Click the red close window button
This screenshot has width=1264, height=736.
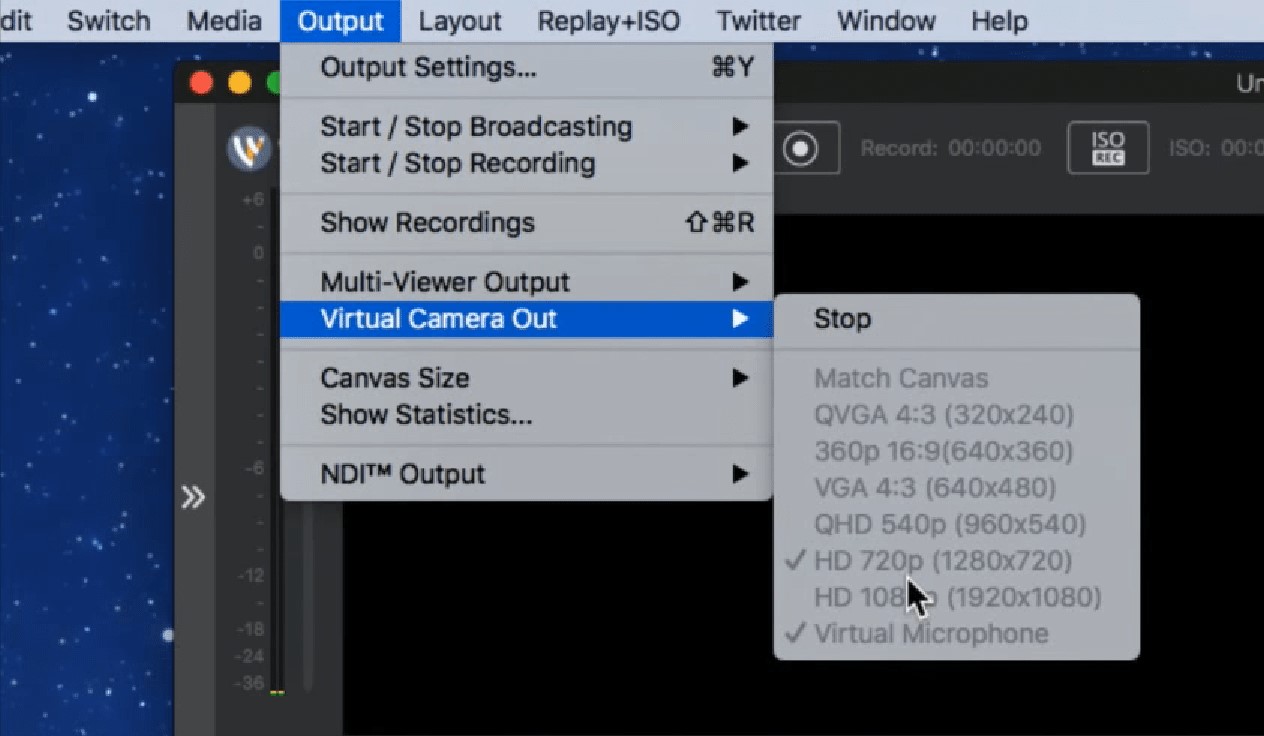pos(202,83)
